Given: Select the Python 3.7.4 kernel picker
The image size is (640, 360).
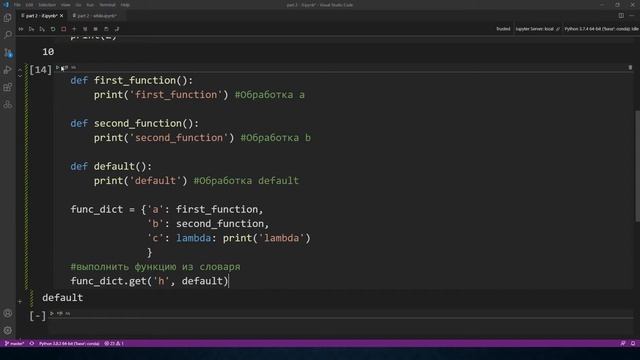Looking at the screenshot, I should (601, 29).
